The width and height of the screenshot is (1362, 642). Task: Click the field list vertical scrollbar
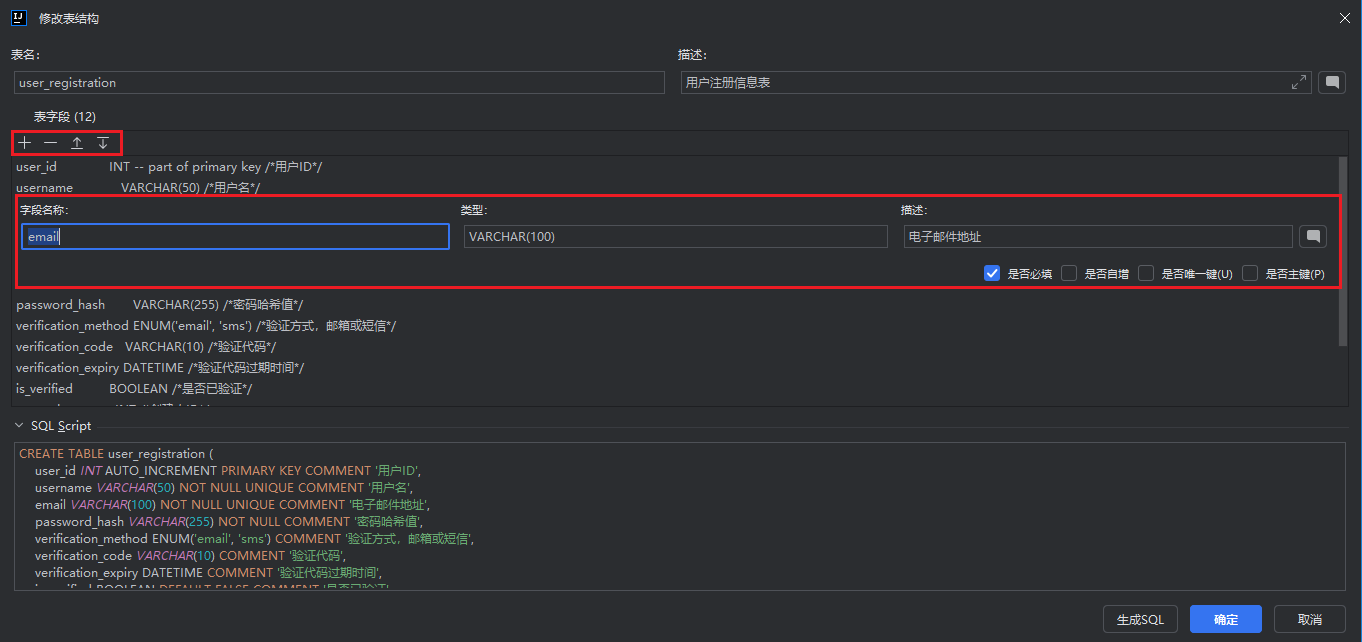[x=1343, y=252]
